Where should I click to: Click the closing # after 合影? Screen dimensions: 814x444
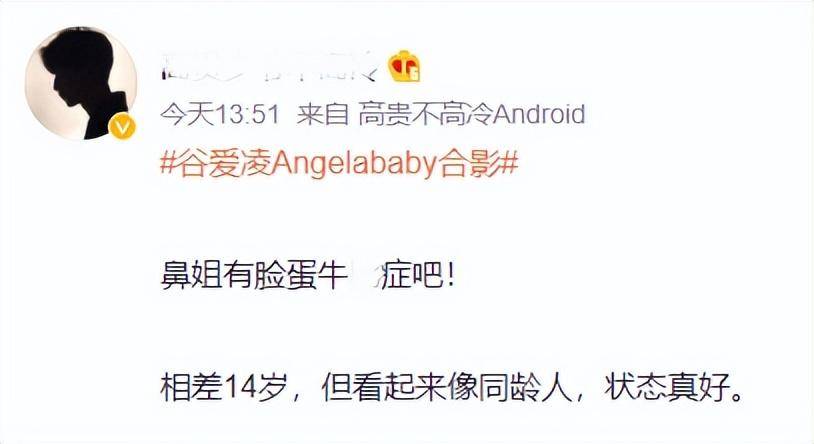[509, 165]
